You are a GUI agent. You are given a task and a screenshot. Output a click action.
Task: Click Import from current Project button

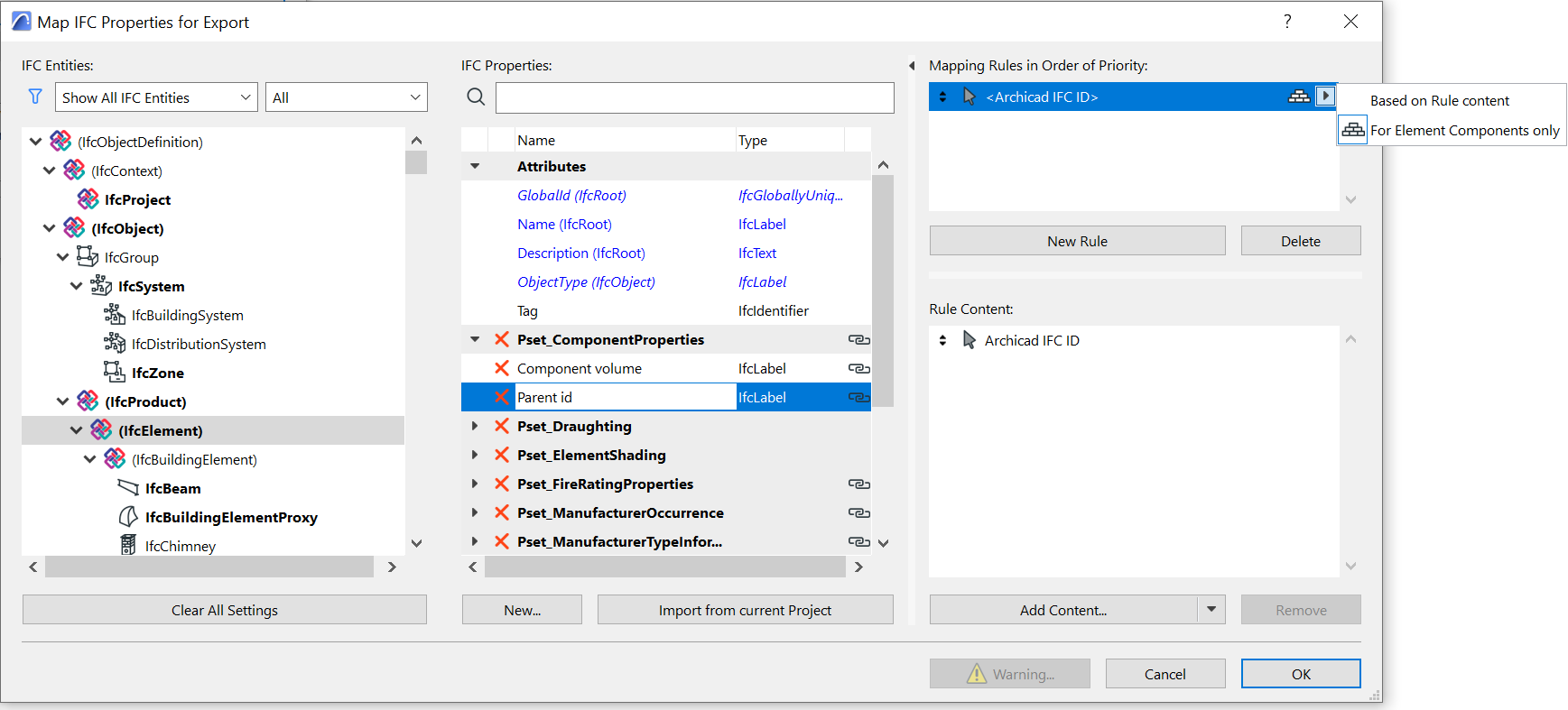pos(745,610)
